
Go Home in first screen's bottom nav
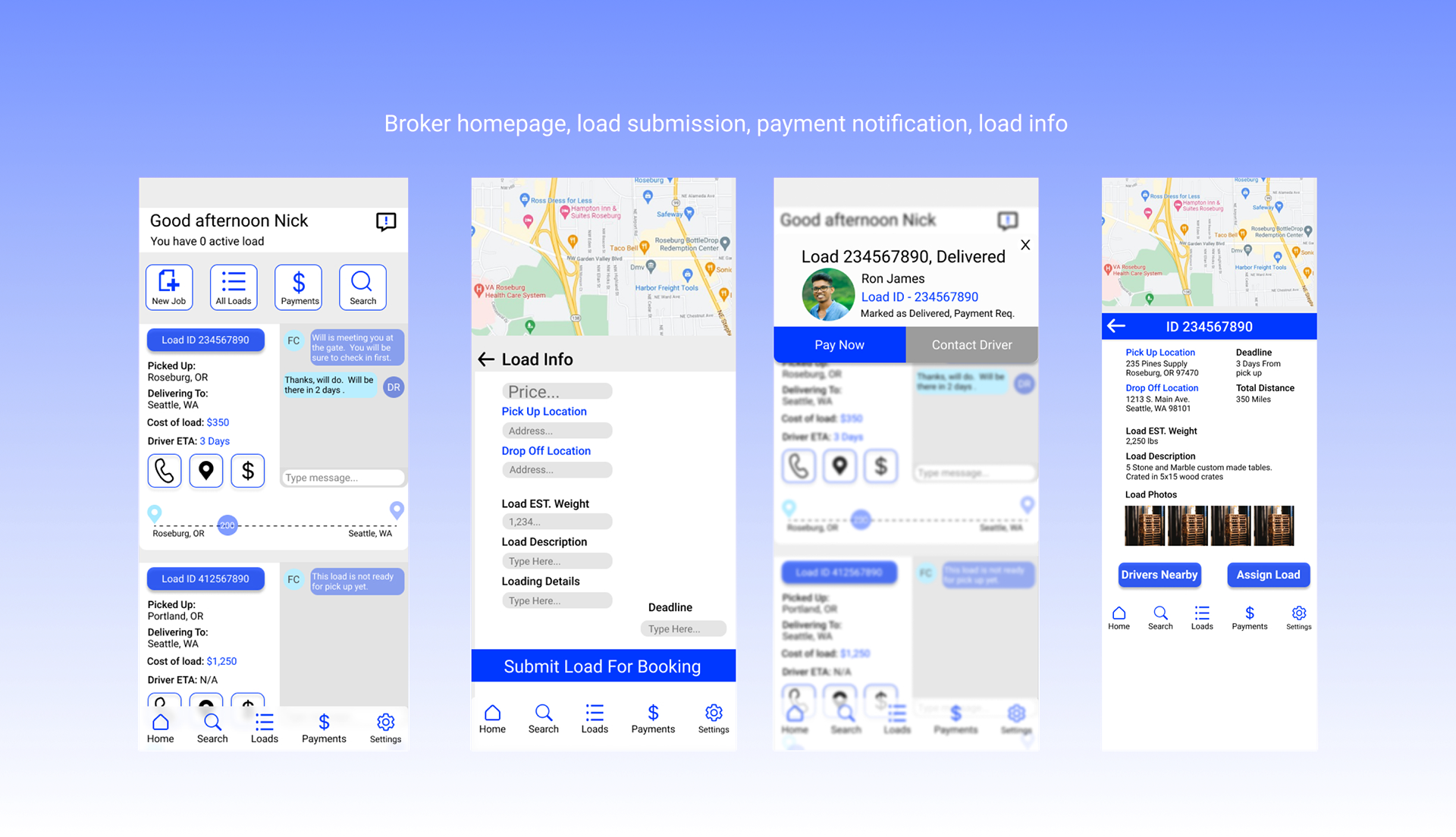(x=160, y=729)
